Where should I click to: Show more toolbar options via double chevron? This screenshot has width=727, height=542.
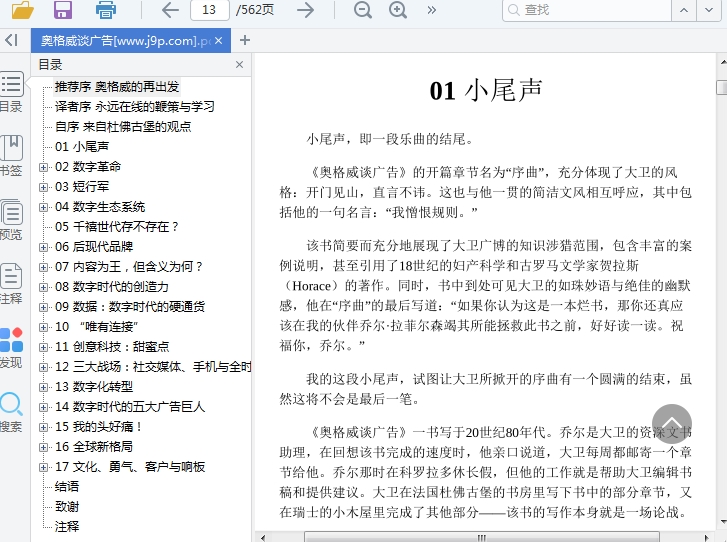pos(432,10)
